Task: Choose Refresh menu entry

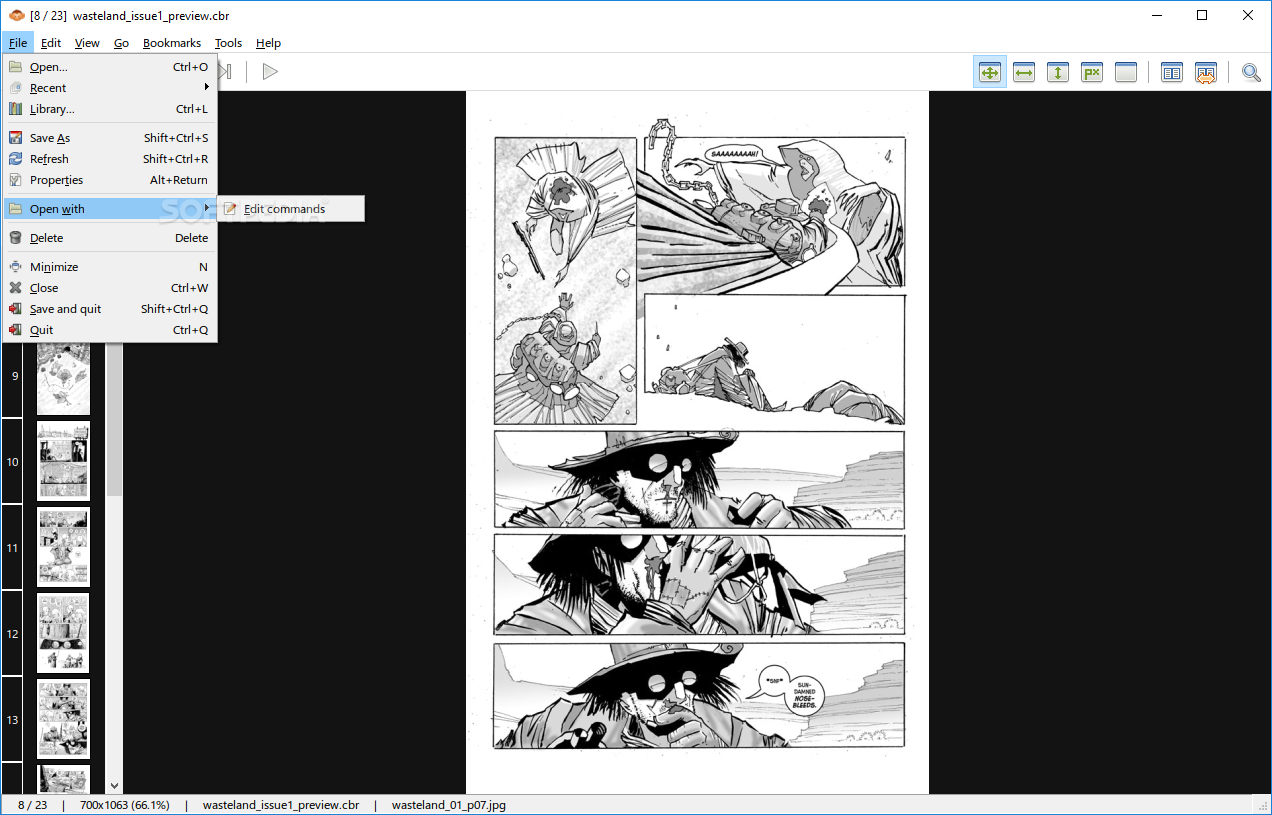Action: (110, 159)
